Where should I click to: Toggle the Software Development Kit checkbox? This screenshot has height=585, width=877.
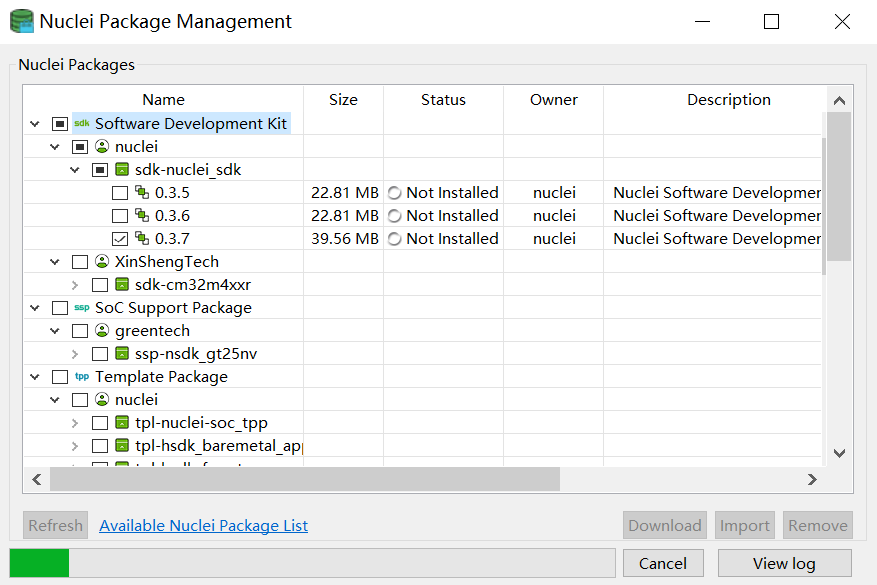tap(60, 124)
